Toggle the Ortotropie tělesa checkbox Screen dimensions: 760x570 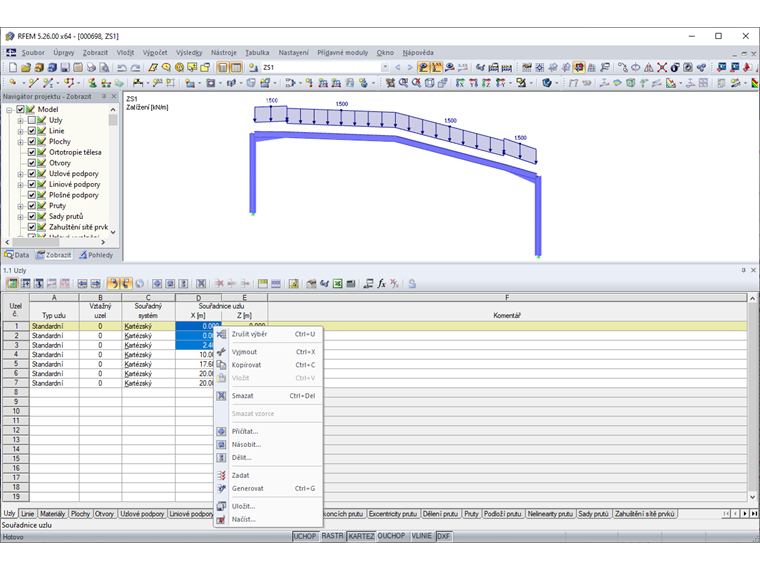coord(32,152)
